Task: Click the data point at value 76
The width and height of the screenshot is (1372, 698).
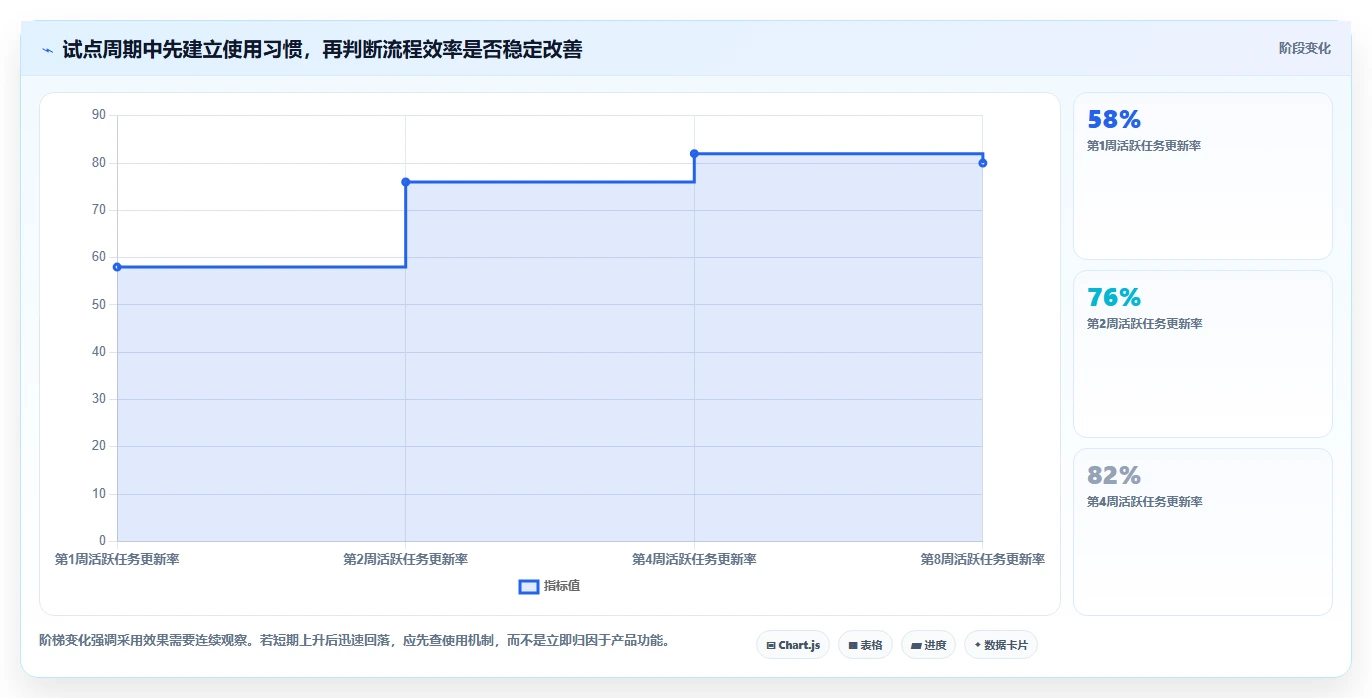Action: [405, 182]
